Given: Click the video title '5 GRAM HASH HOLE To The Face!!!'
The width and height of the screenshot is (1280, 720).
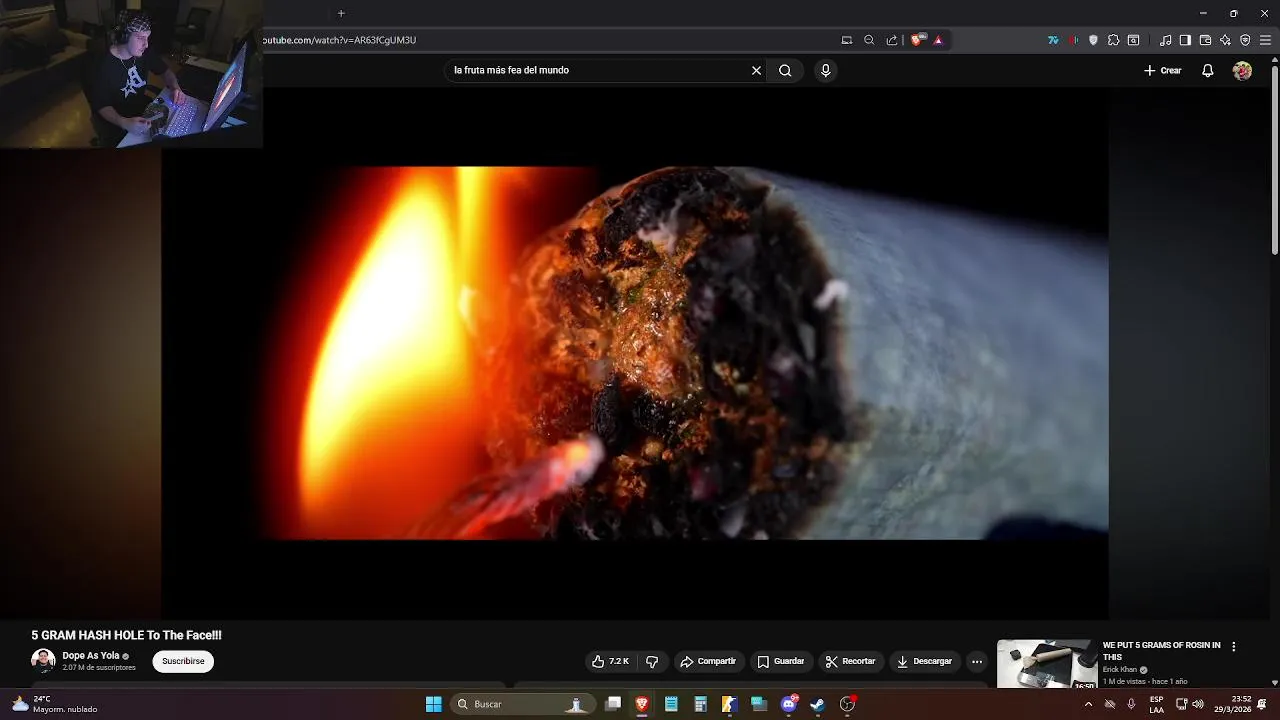Looking at the screenshot, I should click(126, 635).
